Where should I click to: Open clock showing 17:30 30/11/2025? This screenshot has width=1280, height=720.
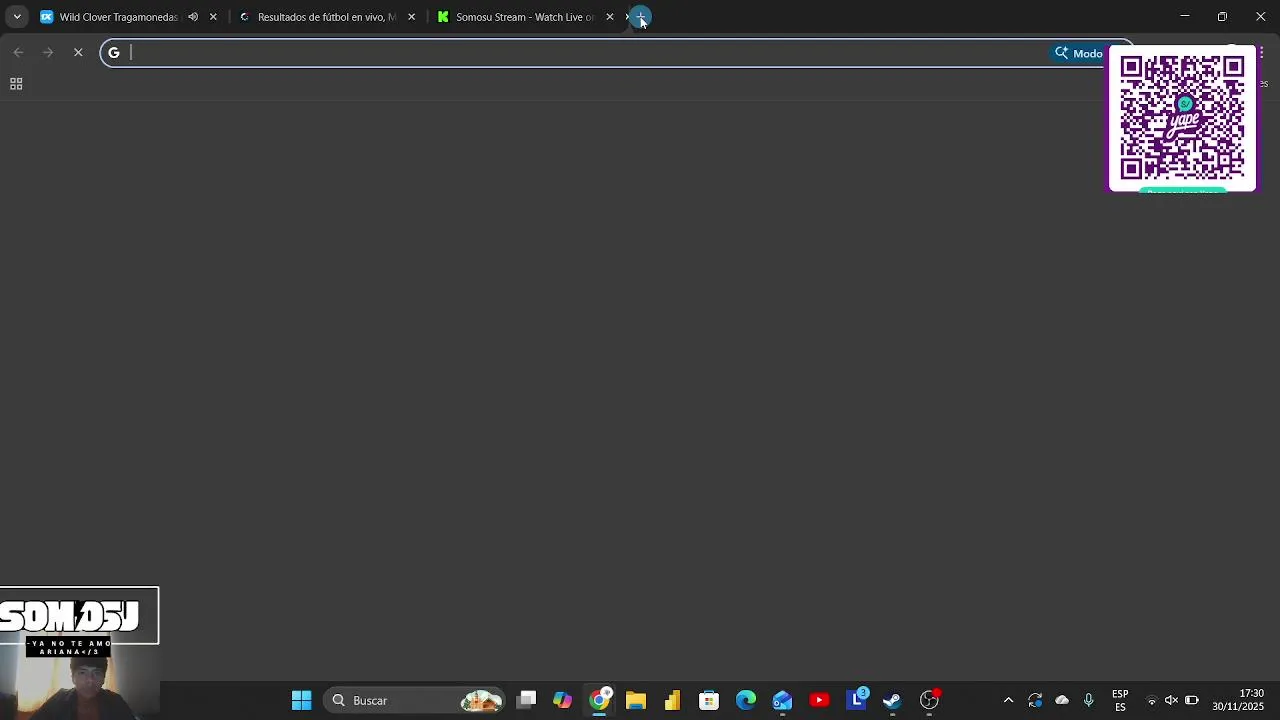click(1238, 700)
